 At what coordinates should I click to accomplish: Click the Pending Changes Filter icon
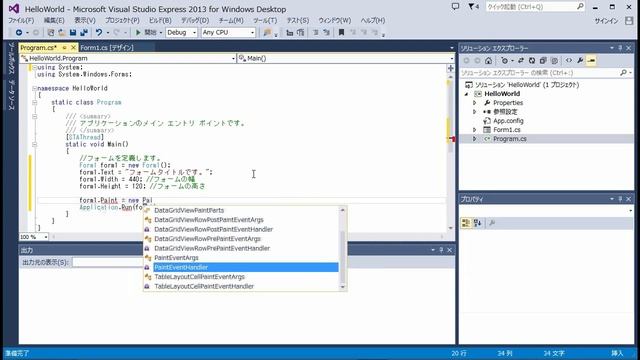504,60
